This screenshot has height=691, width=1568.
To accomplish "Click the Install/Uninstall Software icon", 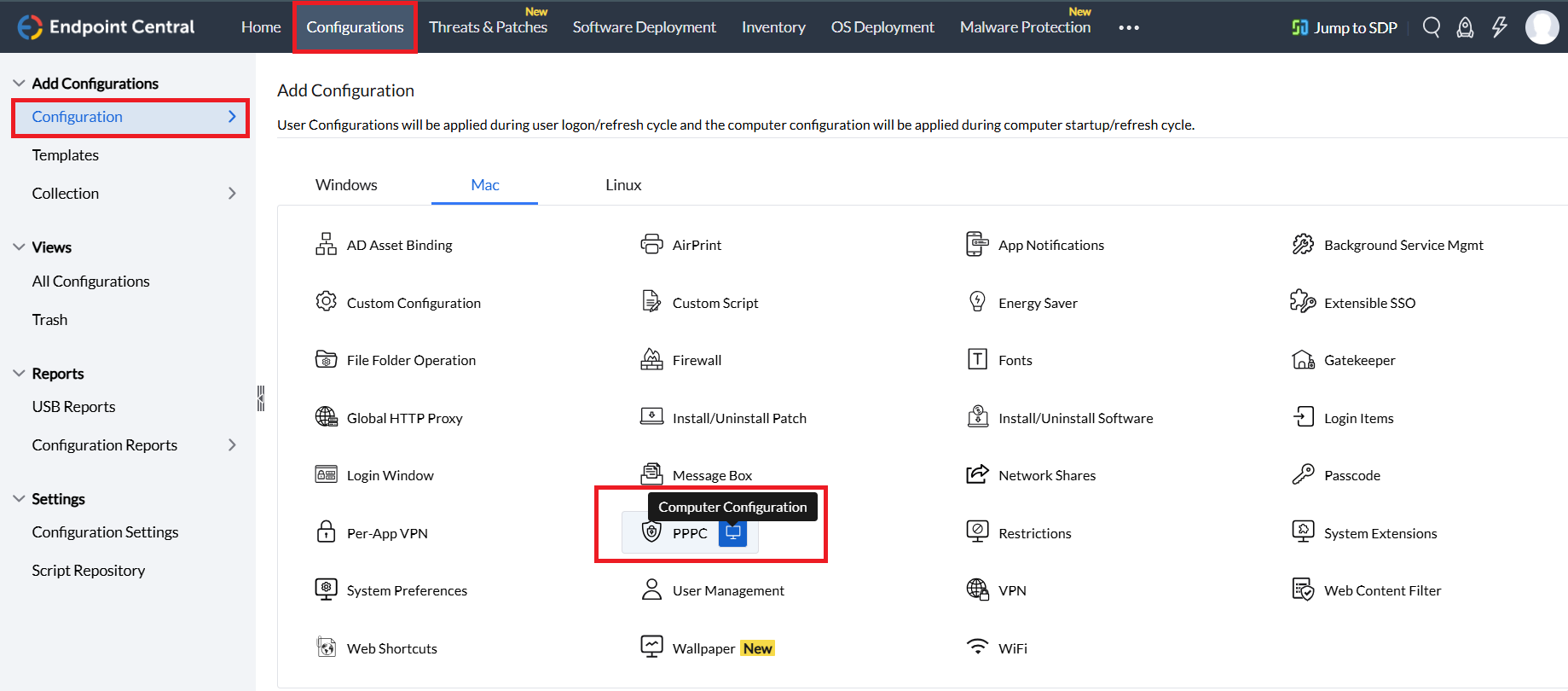I will click(x=977, y=417).
